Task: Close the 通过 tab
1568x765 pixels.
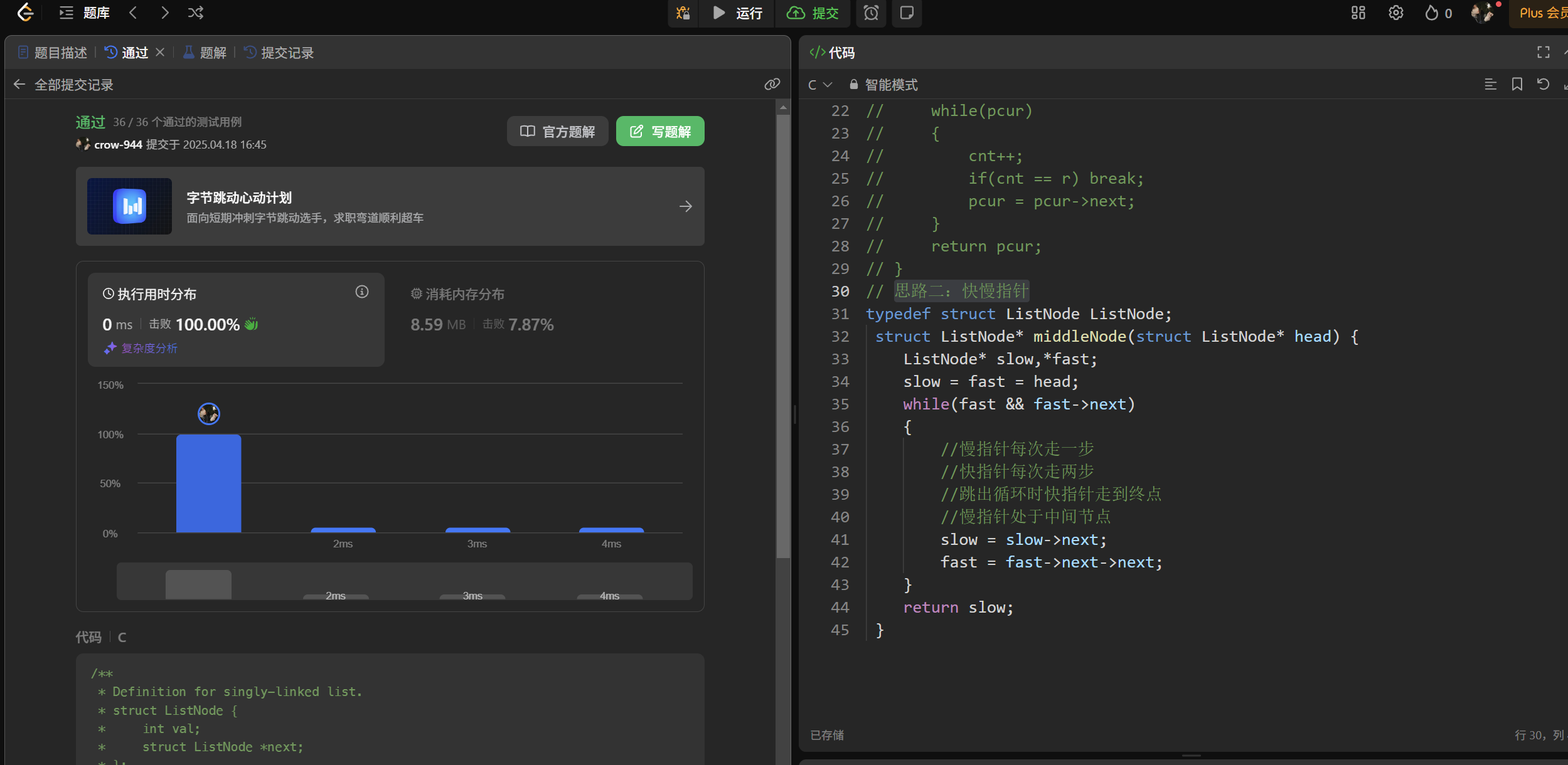Action: pos(160,52)
